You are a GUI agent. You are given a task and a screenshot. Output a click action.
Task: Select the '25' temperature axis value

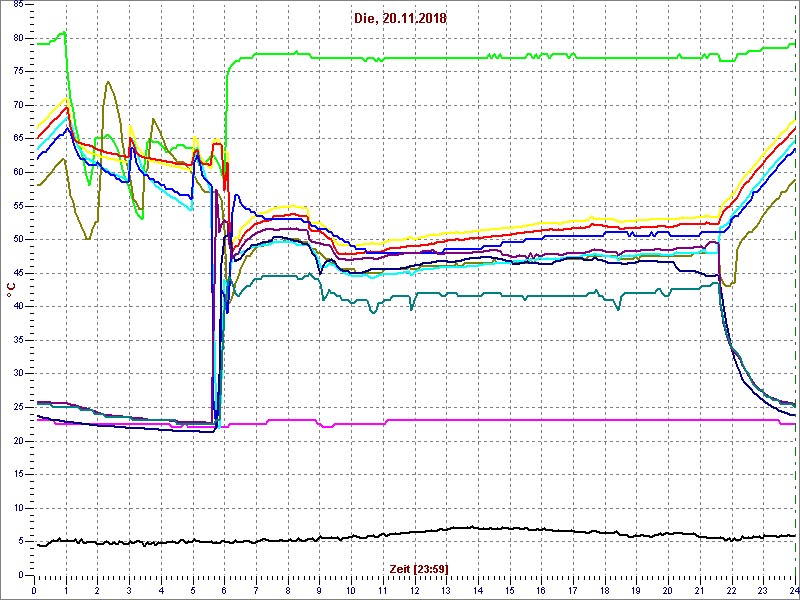tap(18, 407)
